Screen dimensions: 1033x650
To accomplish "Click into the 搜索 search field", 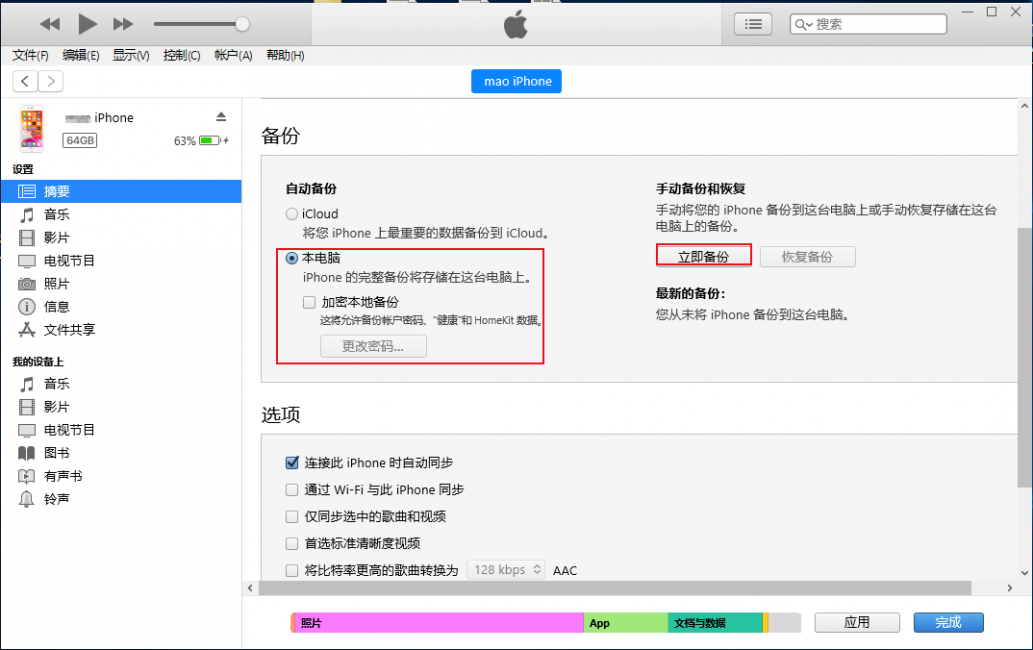I will [868, 24].
